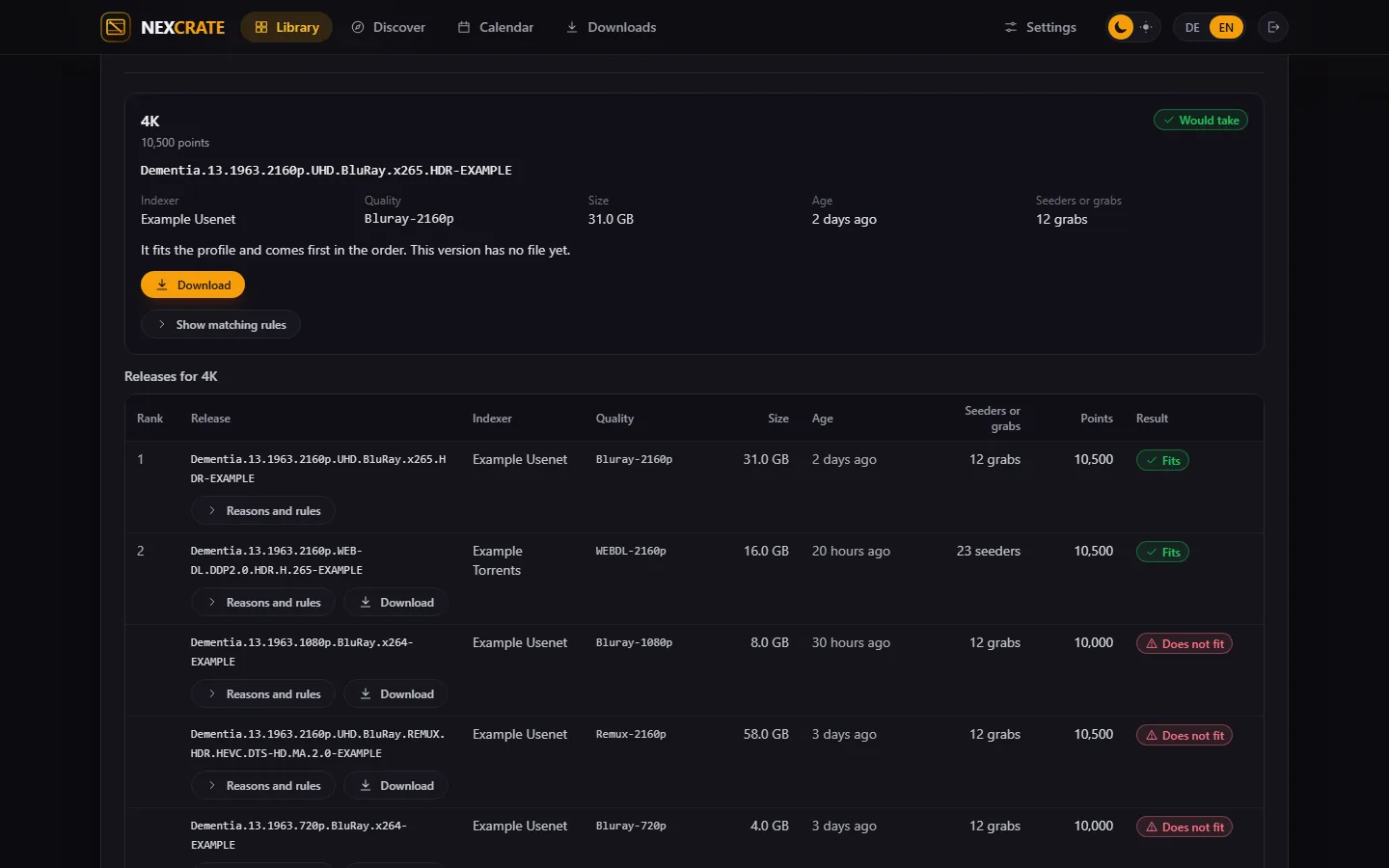This screenshot has width=1389, height=868.
Task: Open the Library tab
Action: click(x=286, y=27)
